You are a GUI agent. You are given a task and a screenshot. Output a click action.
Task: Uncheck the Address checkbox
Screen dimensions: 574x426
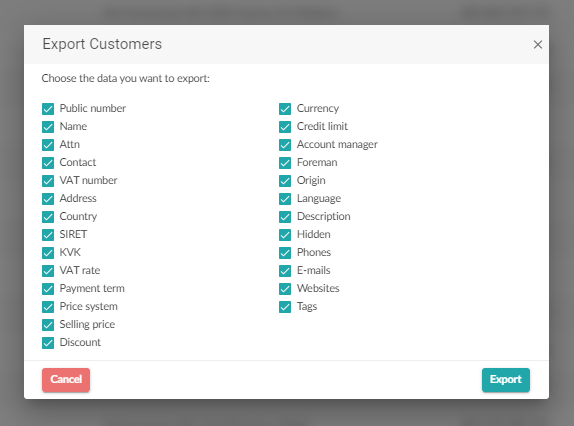coord(48,199)
